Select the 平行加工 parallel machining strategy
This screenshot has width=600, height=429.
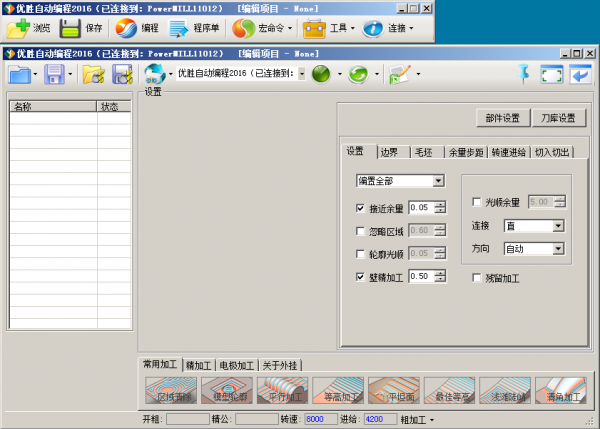(x=282, y=390)
